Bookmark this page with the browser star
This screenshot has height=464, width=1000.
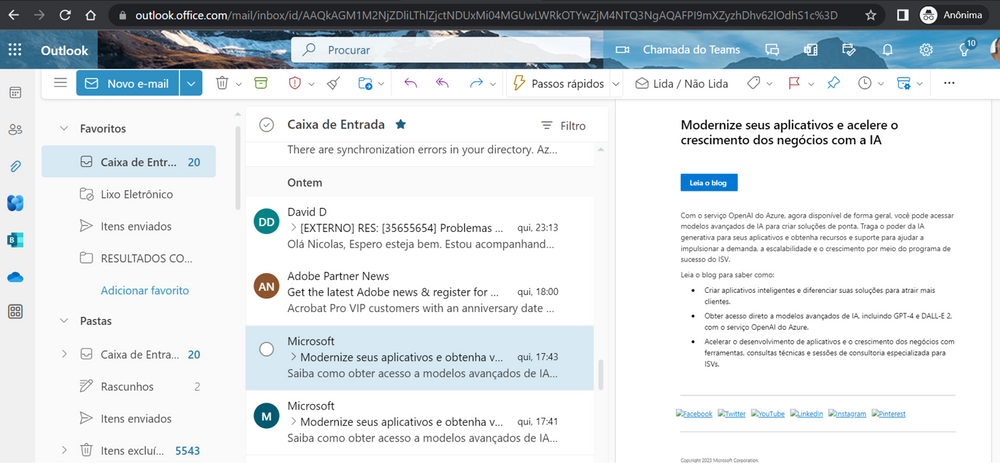[871, 15]
